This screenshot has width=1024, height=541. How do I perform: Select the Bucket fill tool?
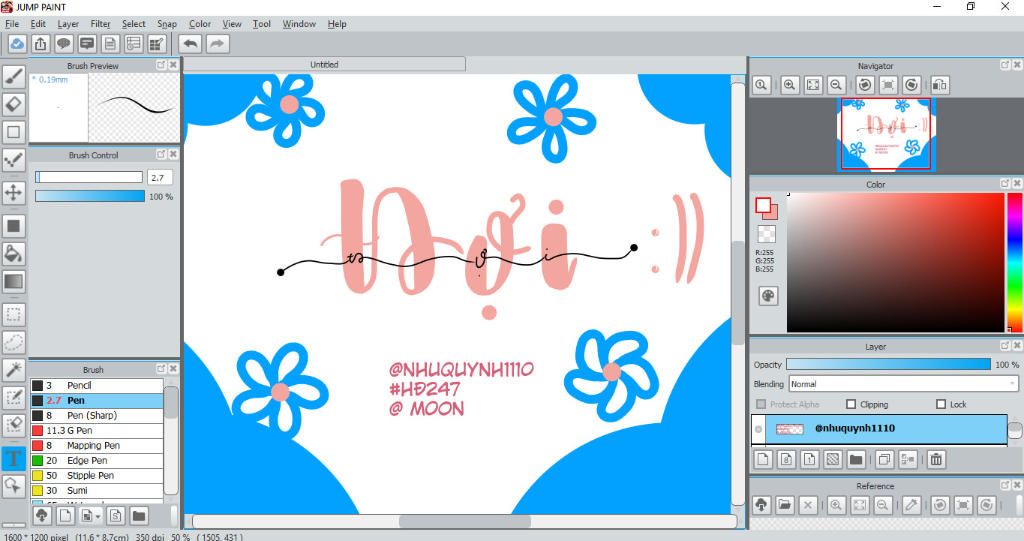(x=14, y=254)
